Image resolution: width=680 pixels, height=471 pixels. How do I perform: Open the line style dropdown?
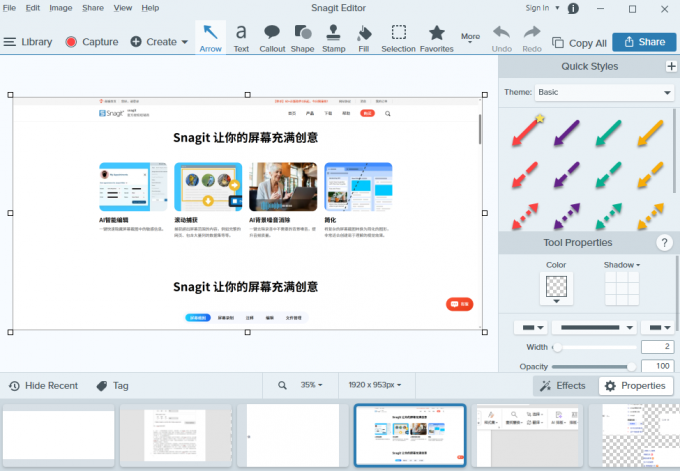pyautogui.click(x=594, y=328)
